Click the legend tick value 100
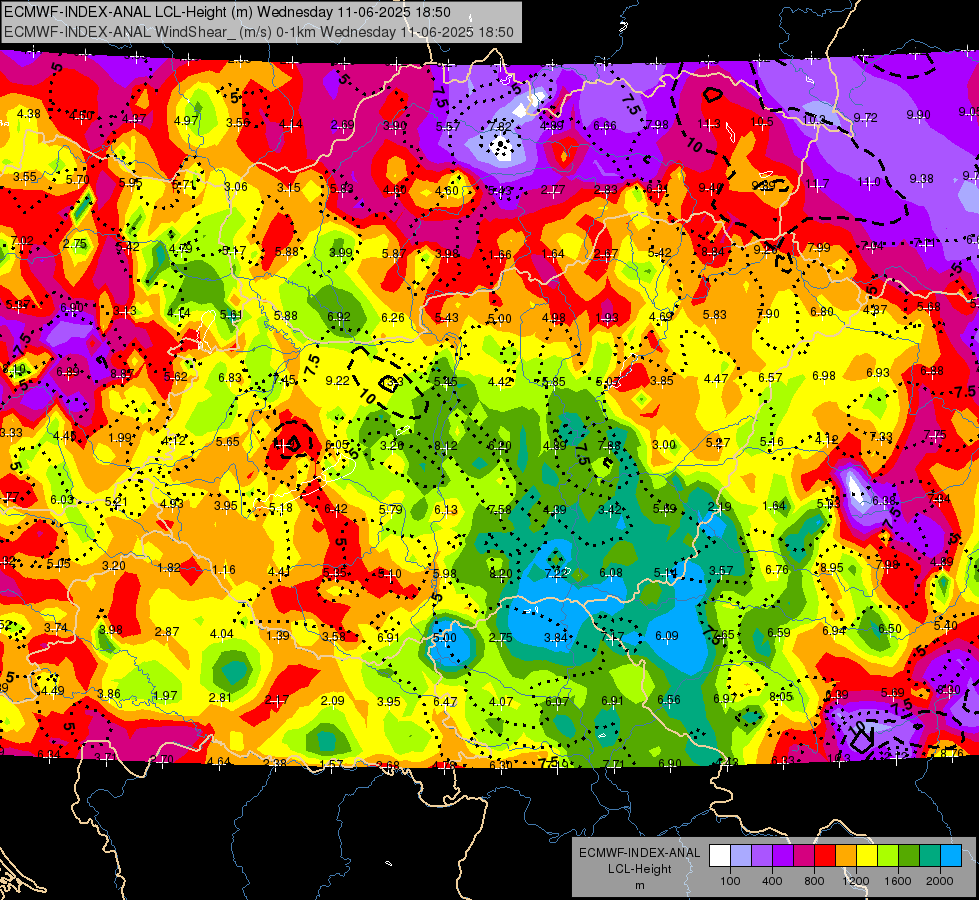The width and height of the screenshot is (979, 900). coord(730,881)
